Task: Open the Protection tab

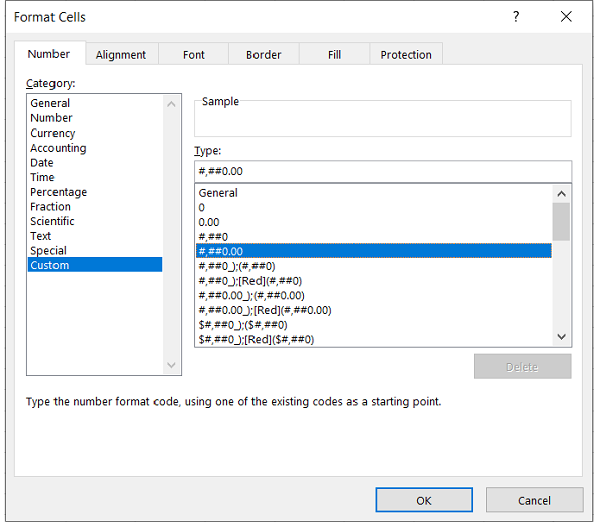Action: [x=406, y=55]
